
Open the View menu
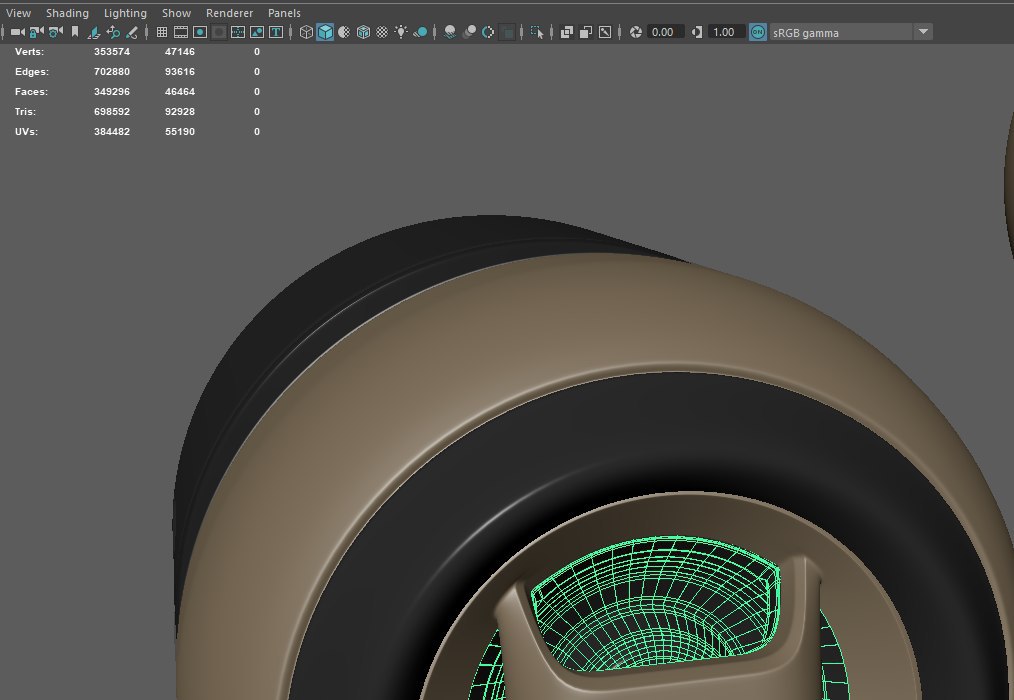click(x=18, y=13)
